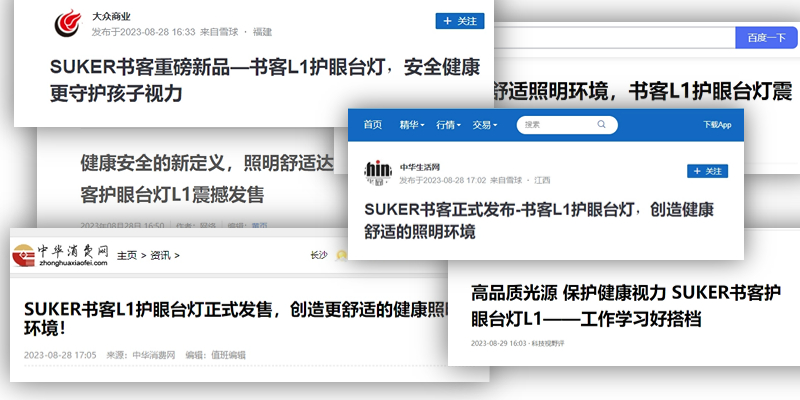This screenshot has height=400, width=800.
Task: Click the editor text 编辑：值班编辑
Action: pyautogui.click(x=215, y=355)
